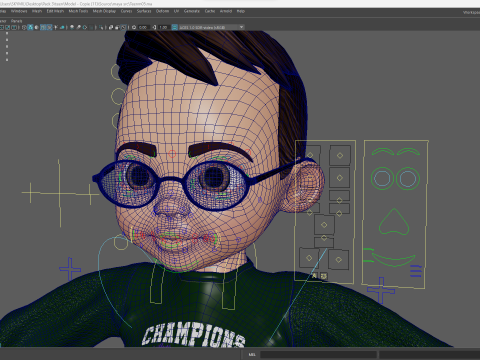Select the blue plus control left of shoulder

pos(70,268)
